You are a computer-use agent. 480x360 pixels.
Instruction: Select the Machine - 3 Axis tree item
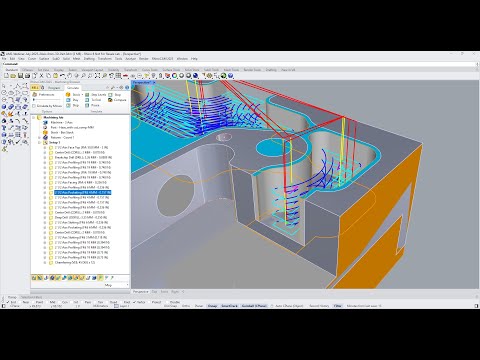[x=61, y=122]
